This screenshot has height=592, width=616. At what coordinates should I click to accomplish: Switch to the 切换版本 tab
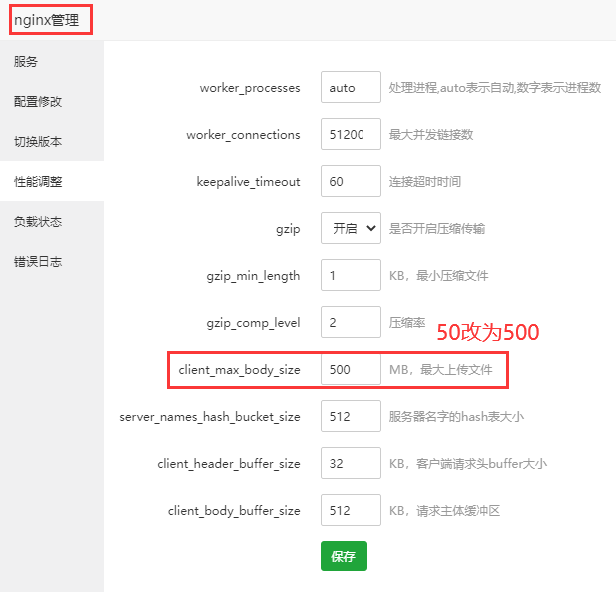(52, 141)
